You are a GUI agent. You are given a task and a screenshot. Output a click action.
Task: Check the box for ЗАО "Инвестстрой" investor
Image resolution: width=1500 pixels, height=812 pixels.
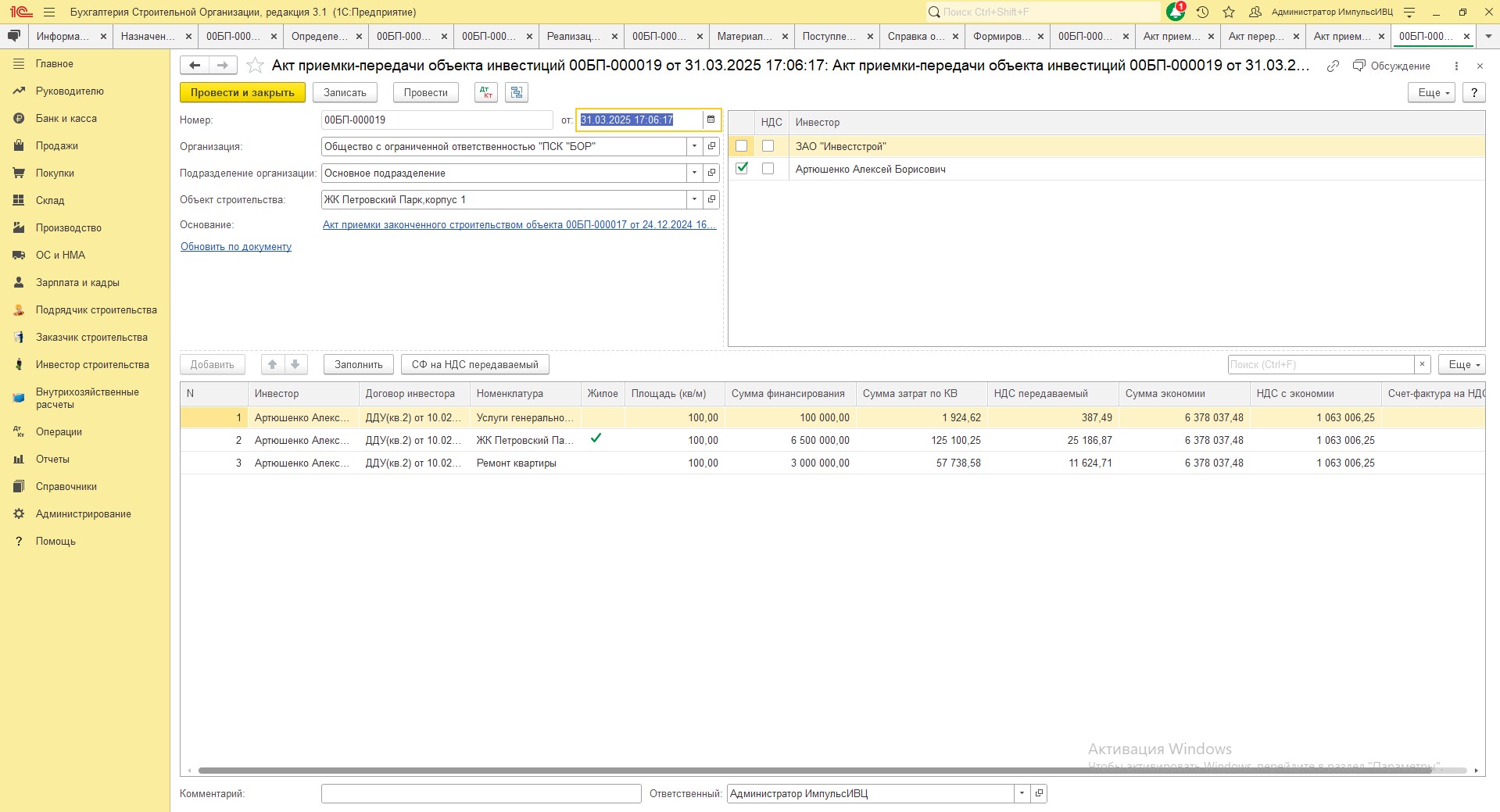[742, 145]
